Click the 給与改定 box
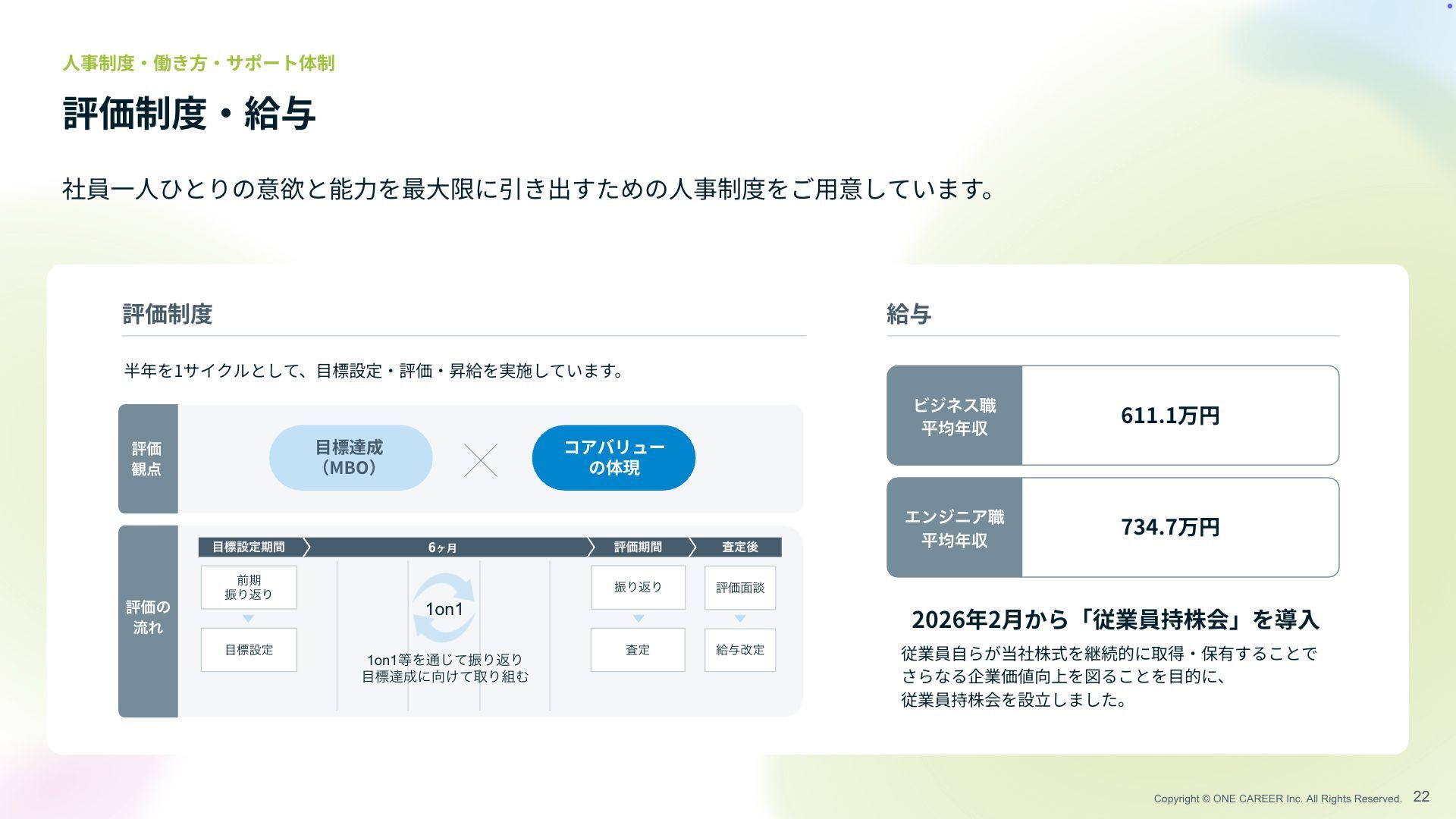 click(x=740, y=650)
